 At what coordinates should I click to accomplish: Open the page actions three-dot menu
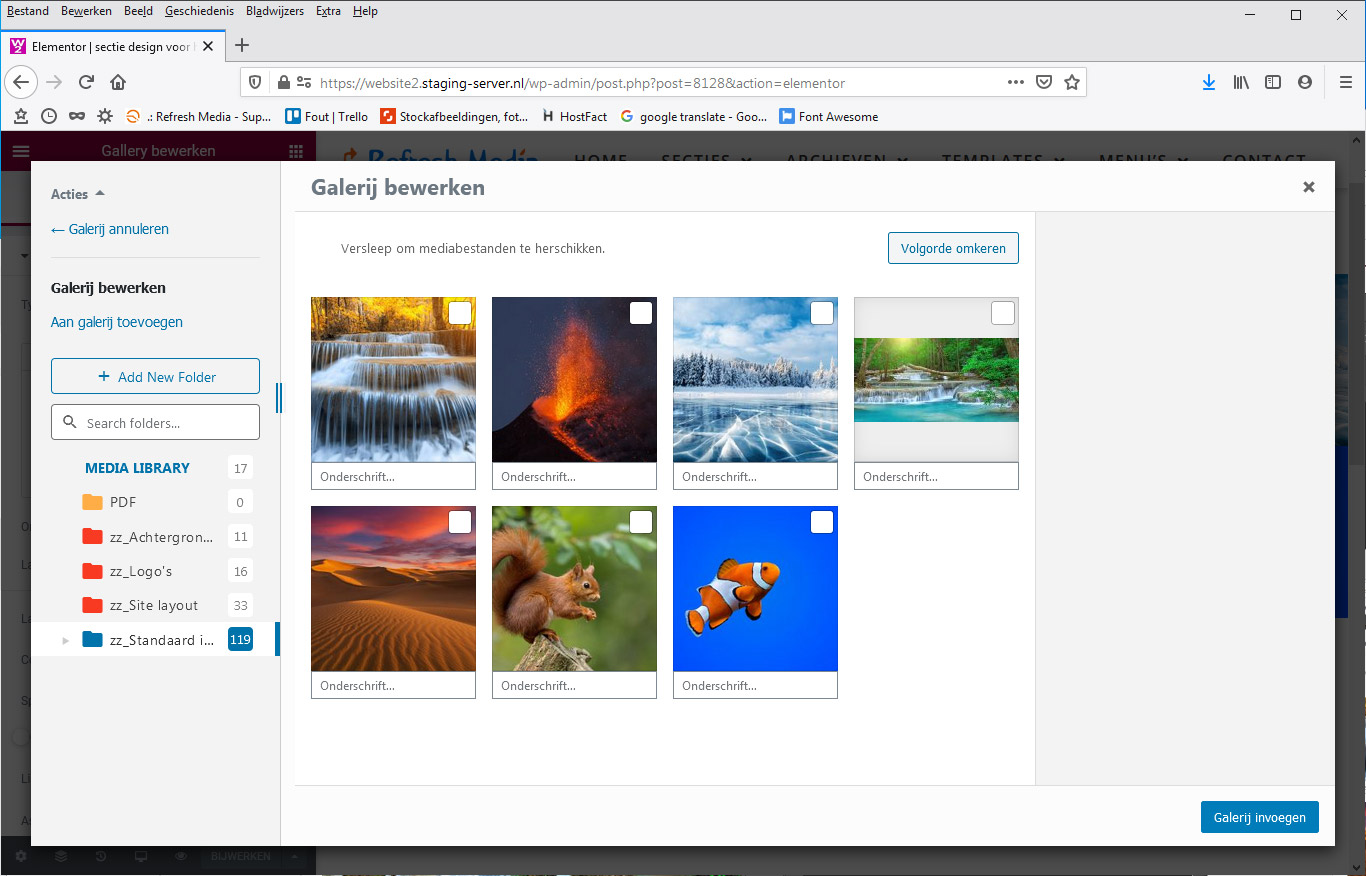pos(1015,82)
